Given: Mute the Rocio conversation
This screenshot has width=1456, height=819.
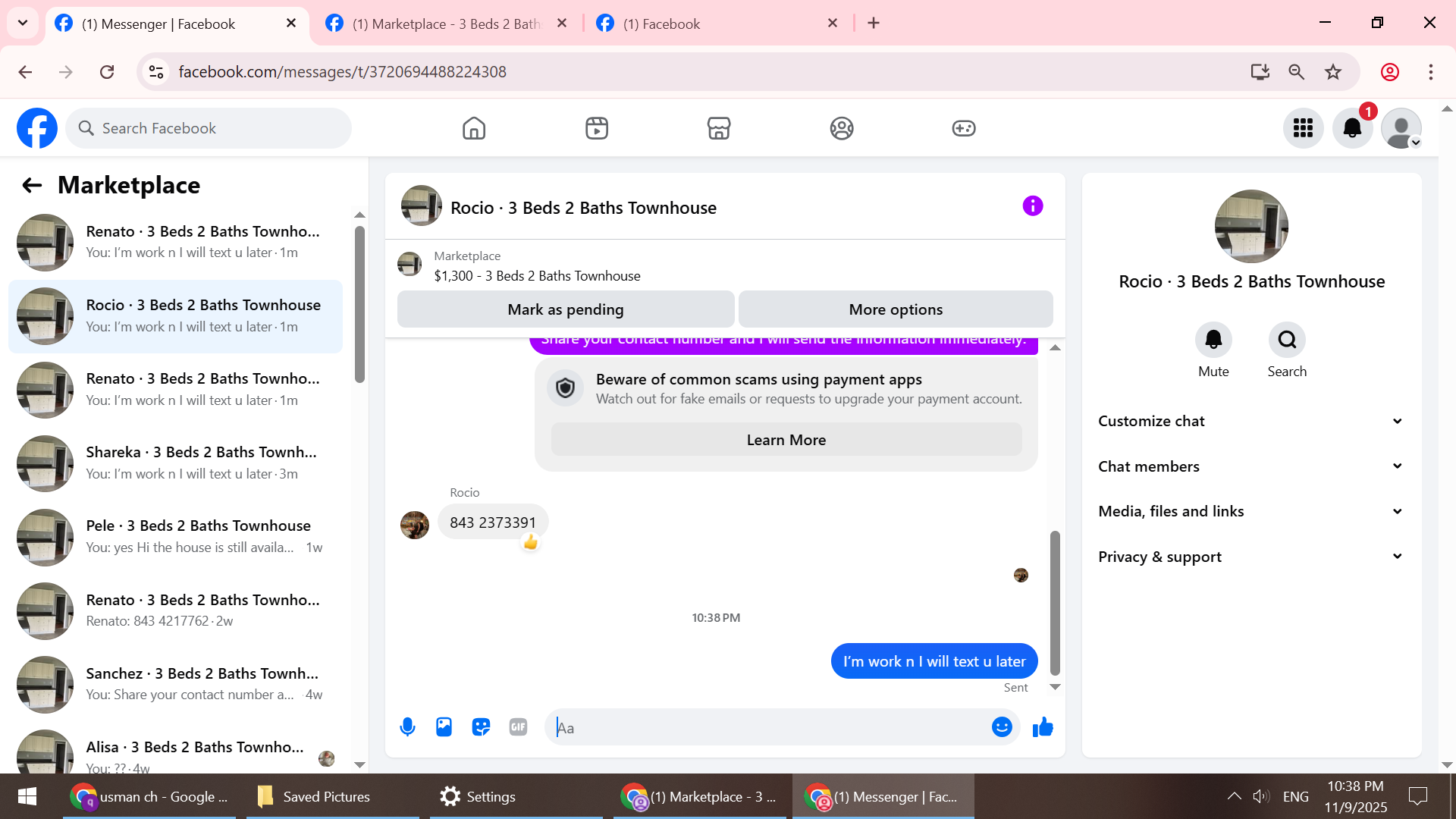Looking at the screenshot, I should pos(1213,340).
